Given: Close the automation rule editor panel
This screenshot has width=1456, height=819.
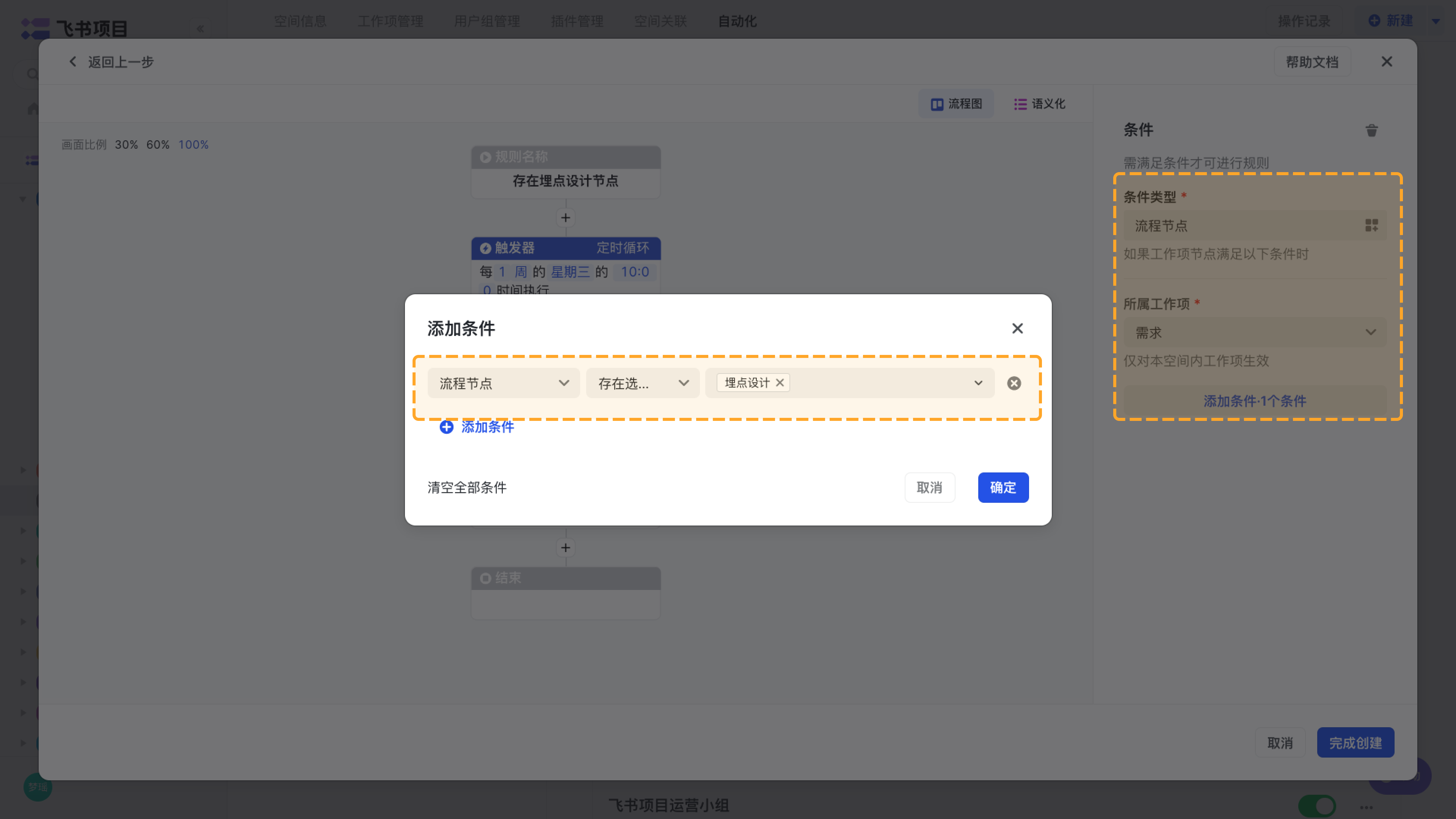Looking at the screenshot, I should (1387, 61).
